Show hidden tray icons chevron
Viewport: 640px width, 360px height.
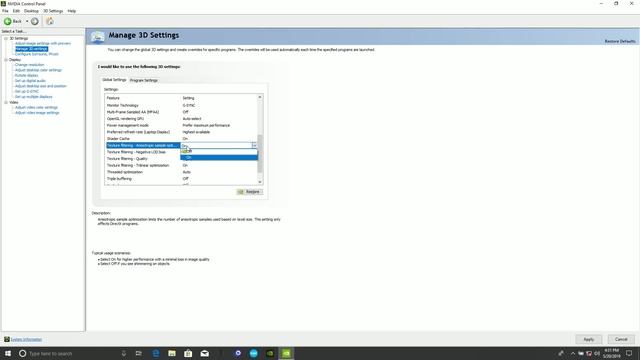click(573, 353)
